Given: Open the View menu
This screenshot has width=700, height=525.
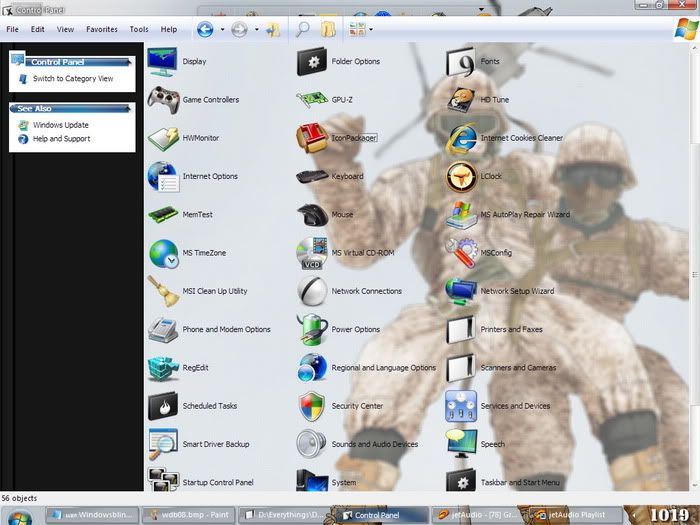Looking at the screenshot, I should [x=65, y=29].
